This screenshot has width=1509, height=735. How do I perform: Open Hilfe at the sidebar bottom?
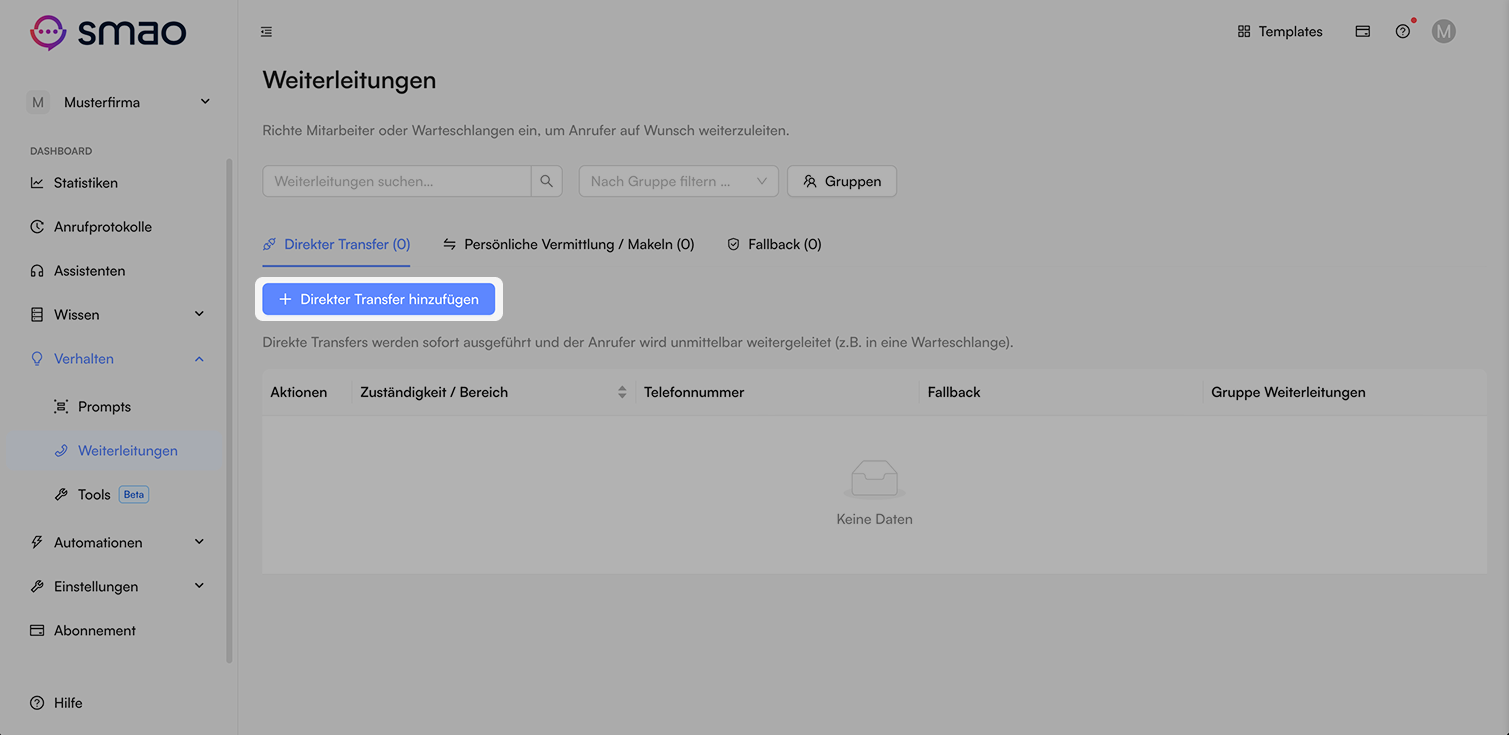56,703
